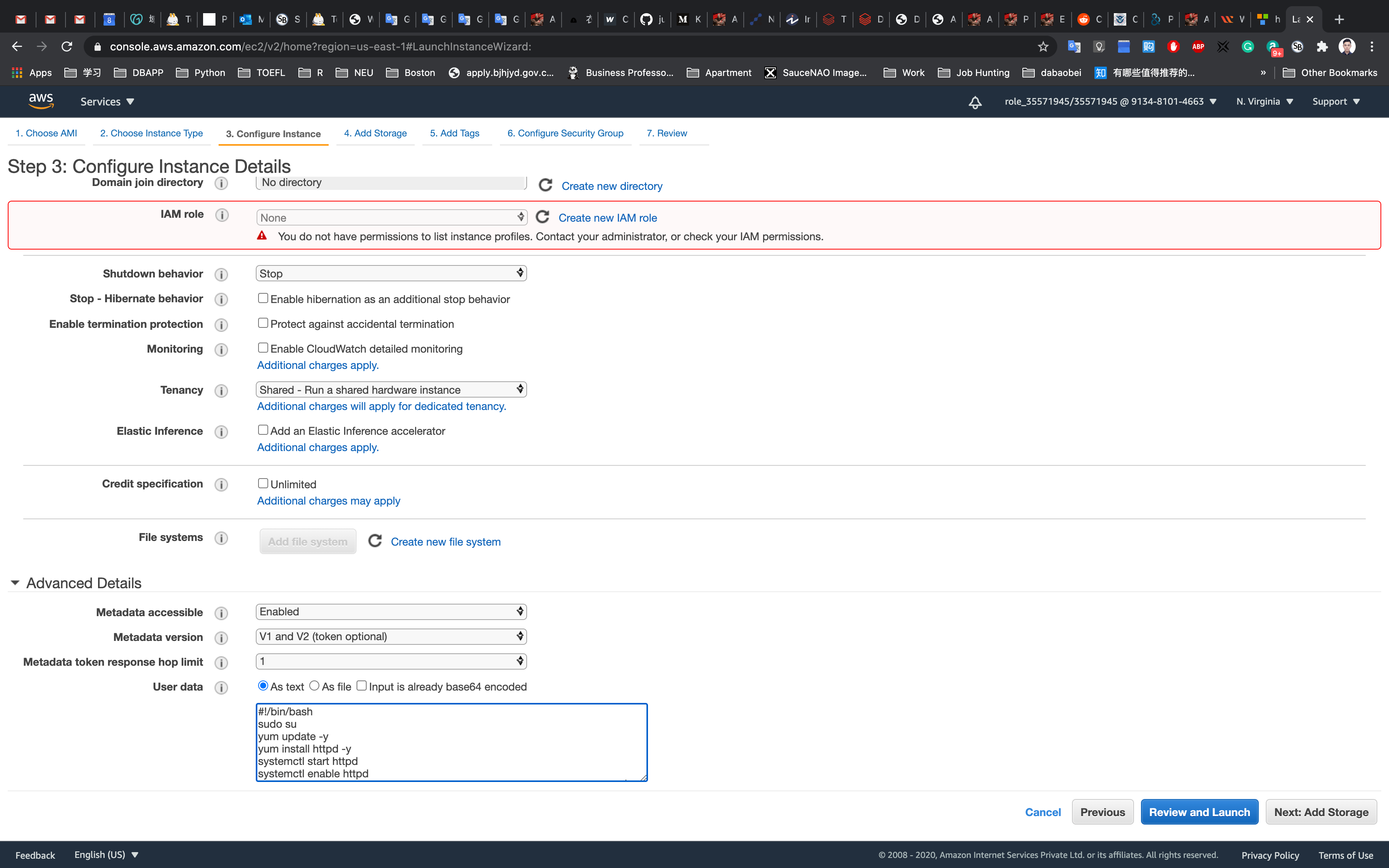Go to the 4. Add Storage tab

(376, 133)
